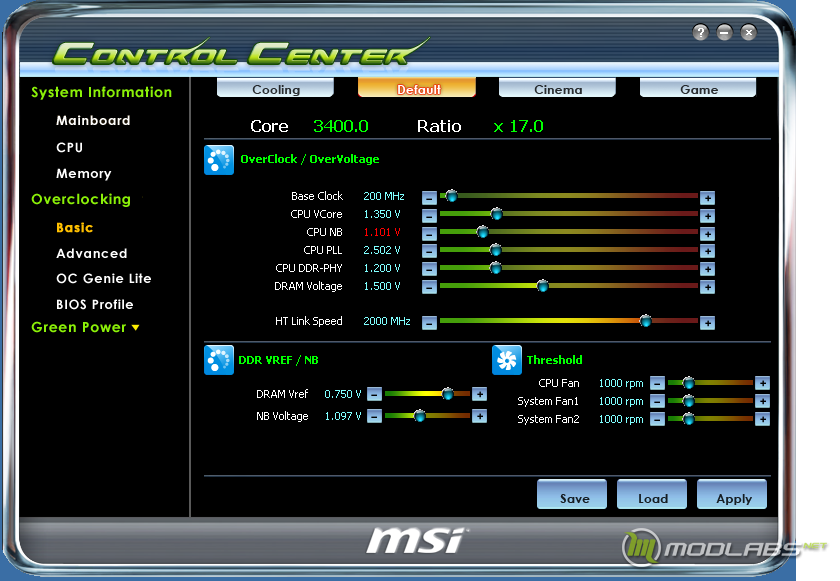This screenshot has width=840, height=581.
Task: Open the Cinema profile tab
Action: coord(557,88)
